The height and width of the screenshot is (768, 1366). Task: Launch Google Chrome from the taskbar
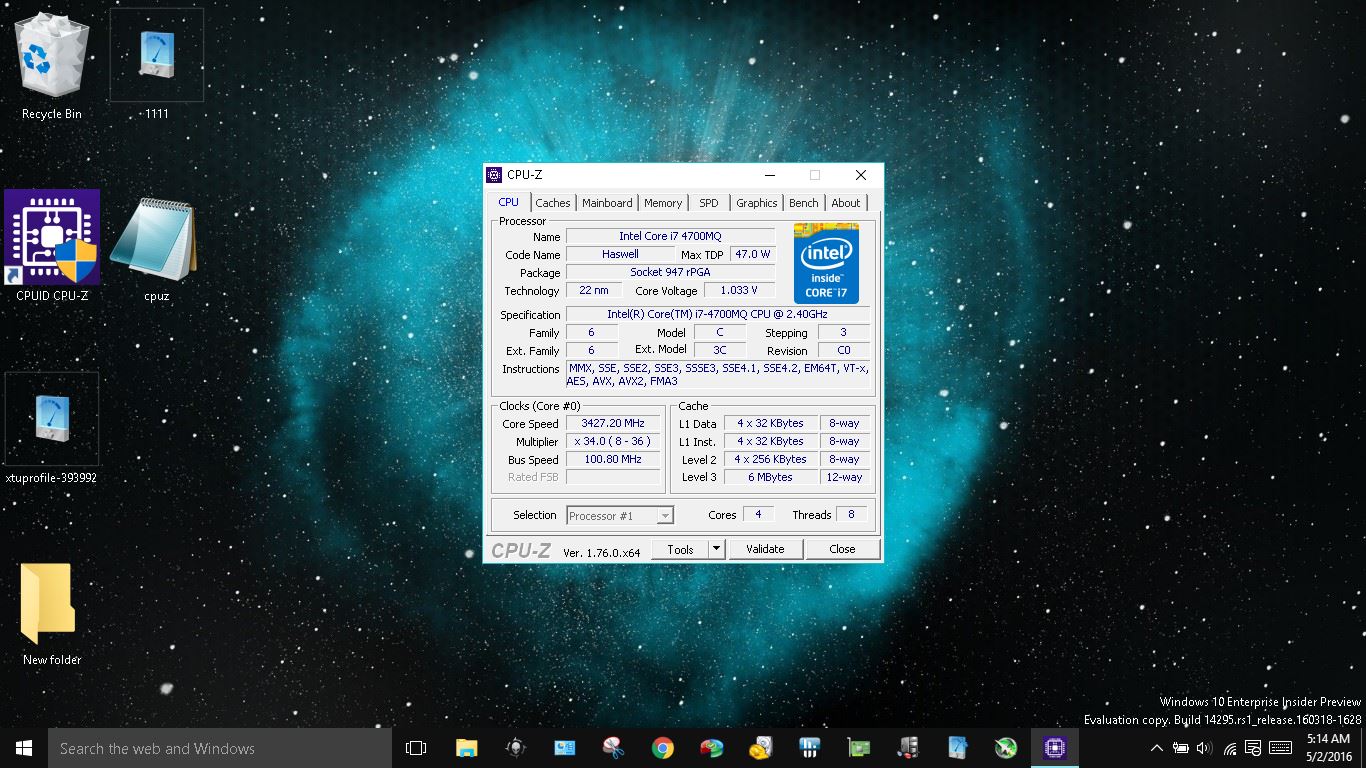click(x=662, y=748)
